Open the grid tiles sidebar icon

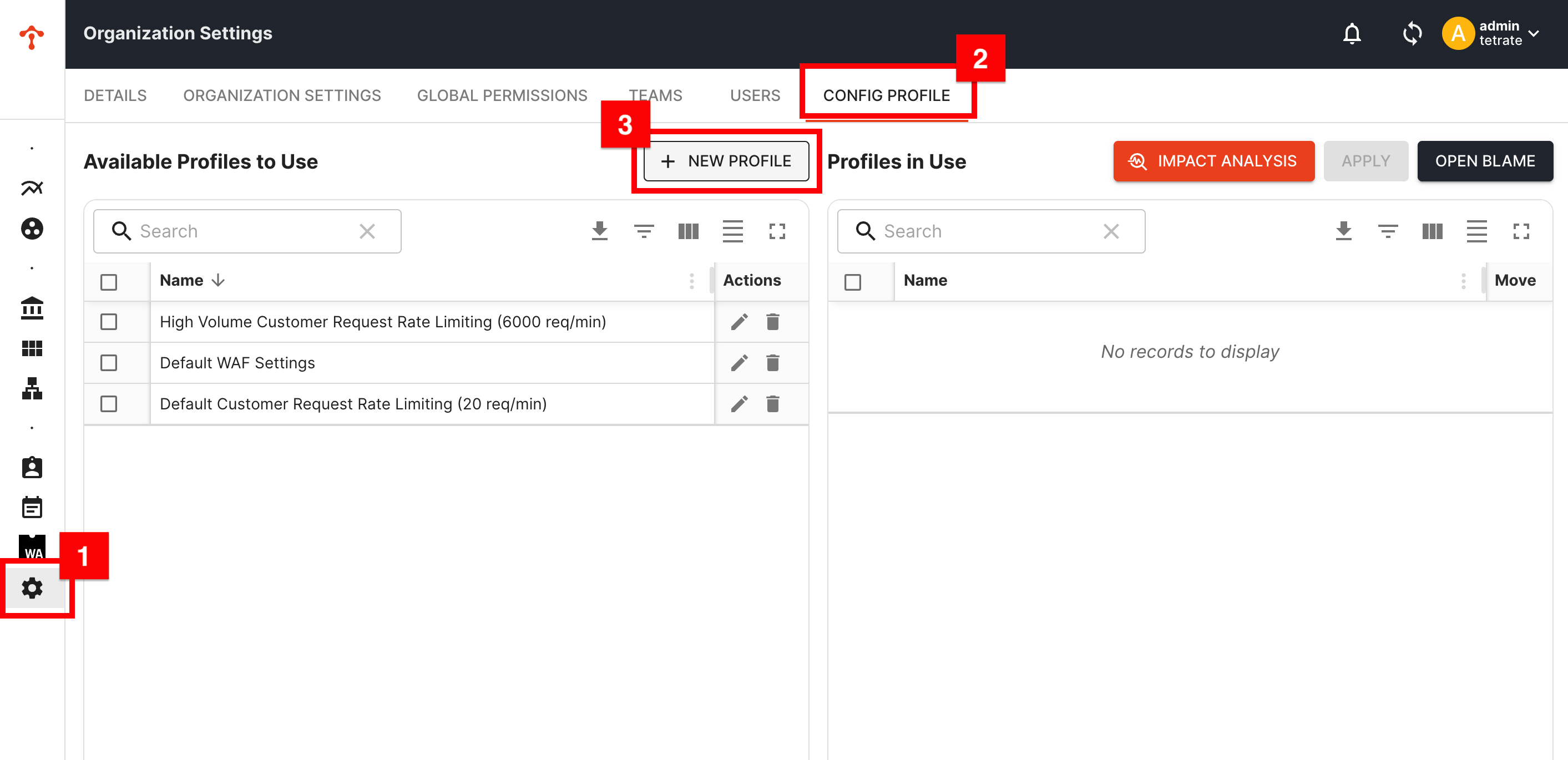coord(32,348)
